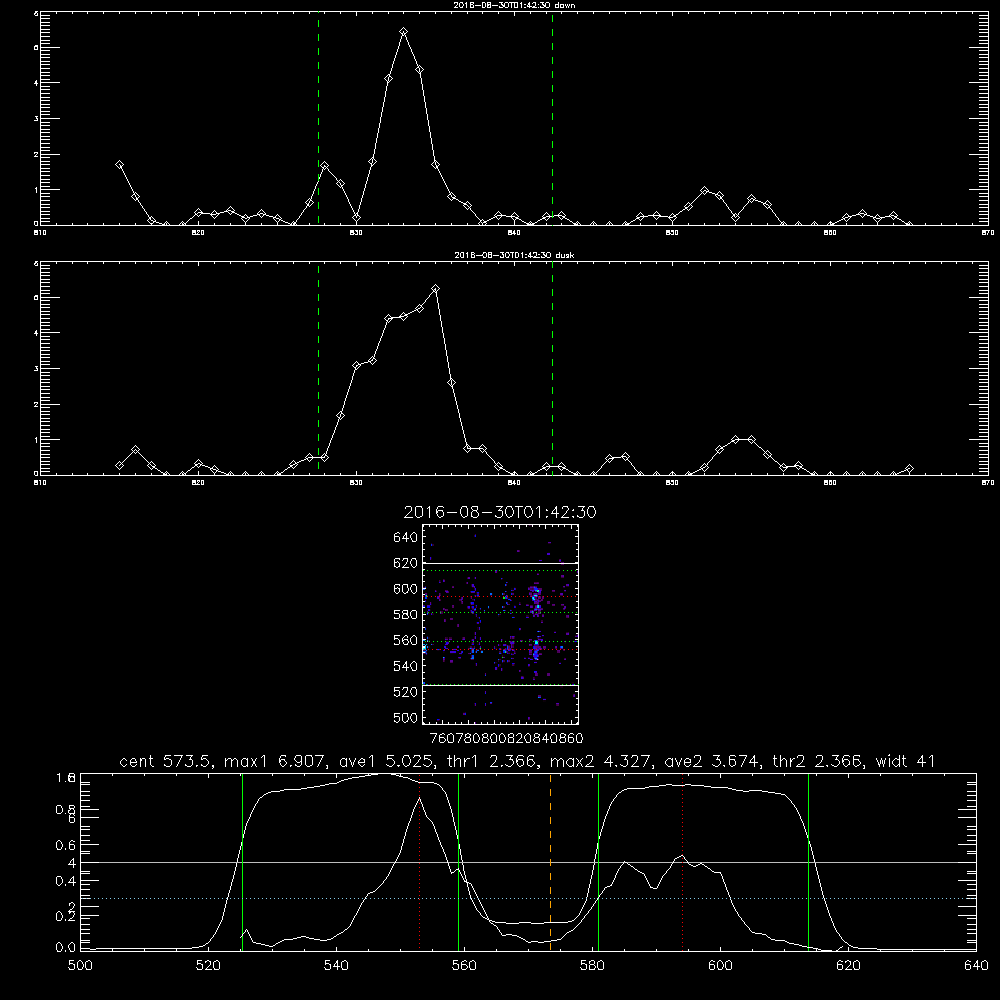The height and width of the screenshot is (1000, 1000).
Task: Click the heatmap y-axis label 520
Action: pos(406,692)
